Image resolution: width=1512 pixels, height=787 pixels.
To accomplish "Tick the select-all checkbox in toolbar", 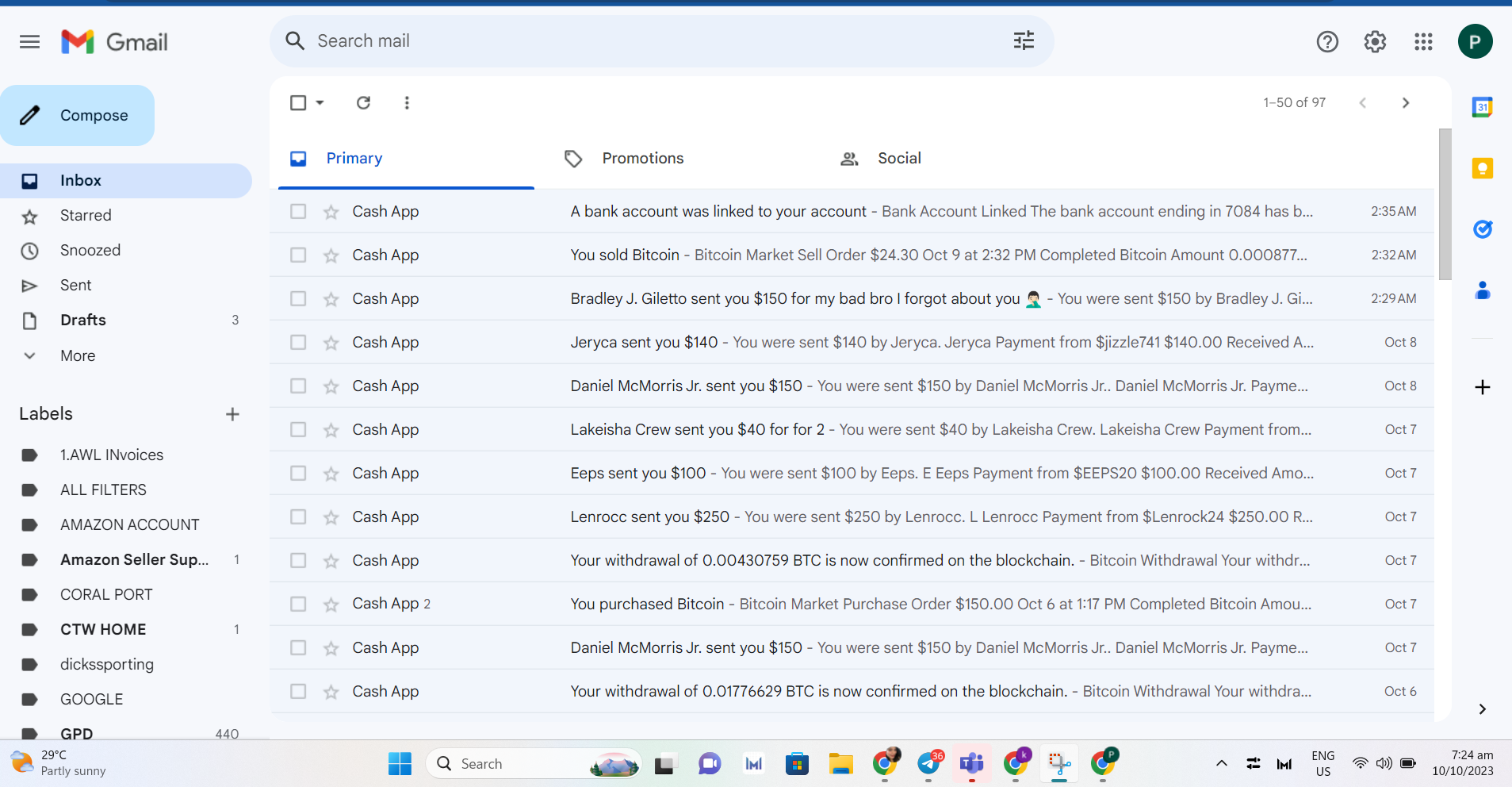I will point(298,102).
